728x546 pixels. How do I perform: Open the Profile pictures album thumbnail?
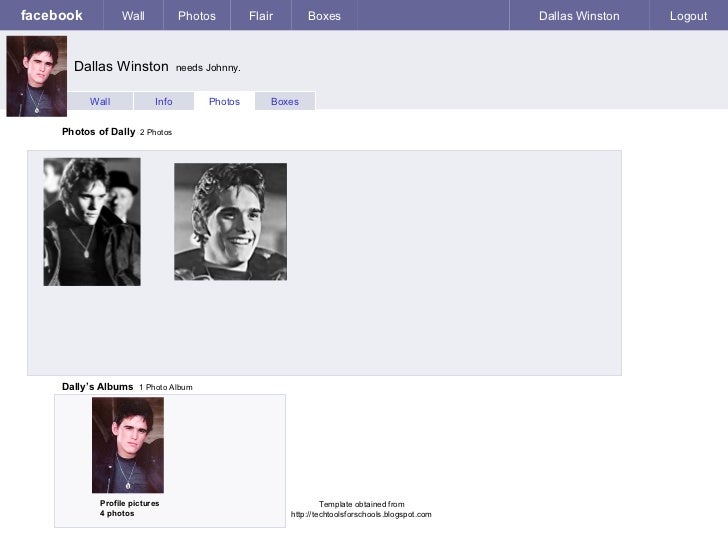tap(128, 445)
